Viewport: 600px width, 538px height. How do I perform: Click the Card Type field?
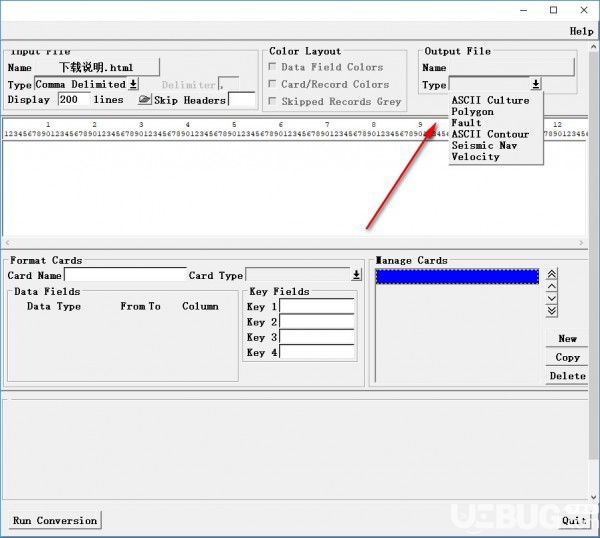coord(298,275)
